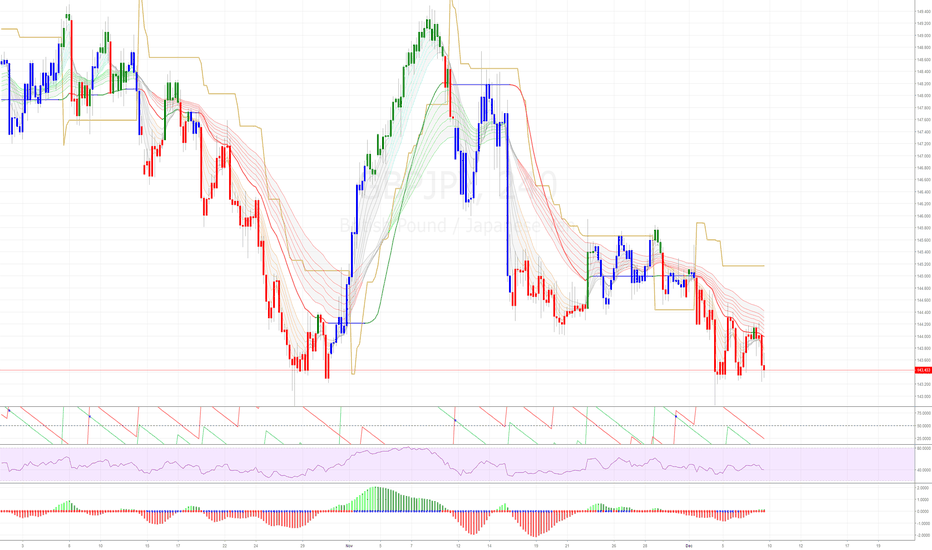
Task: Click the 143.000 price axis label
Action: pos(924,397)
